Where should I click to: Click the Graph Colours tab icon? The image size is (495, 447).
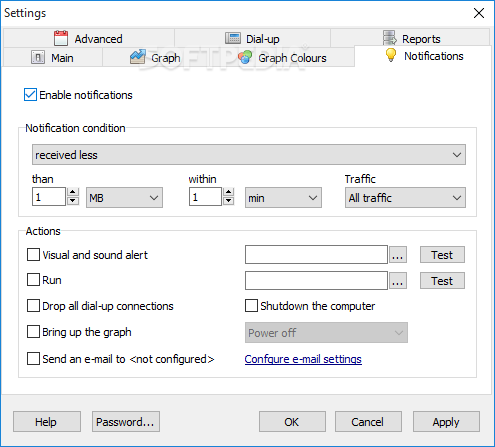[245, 57]
